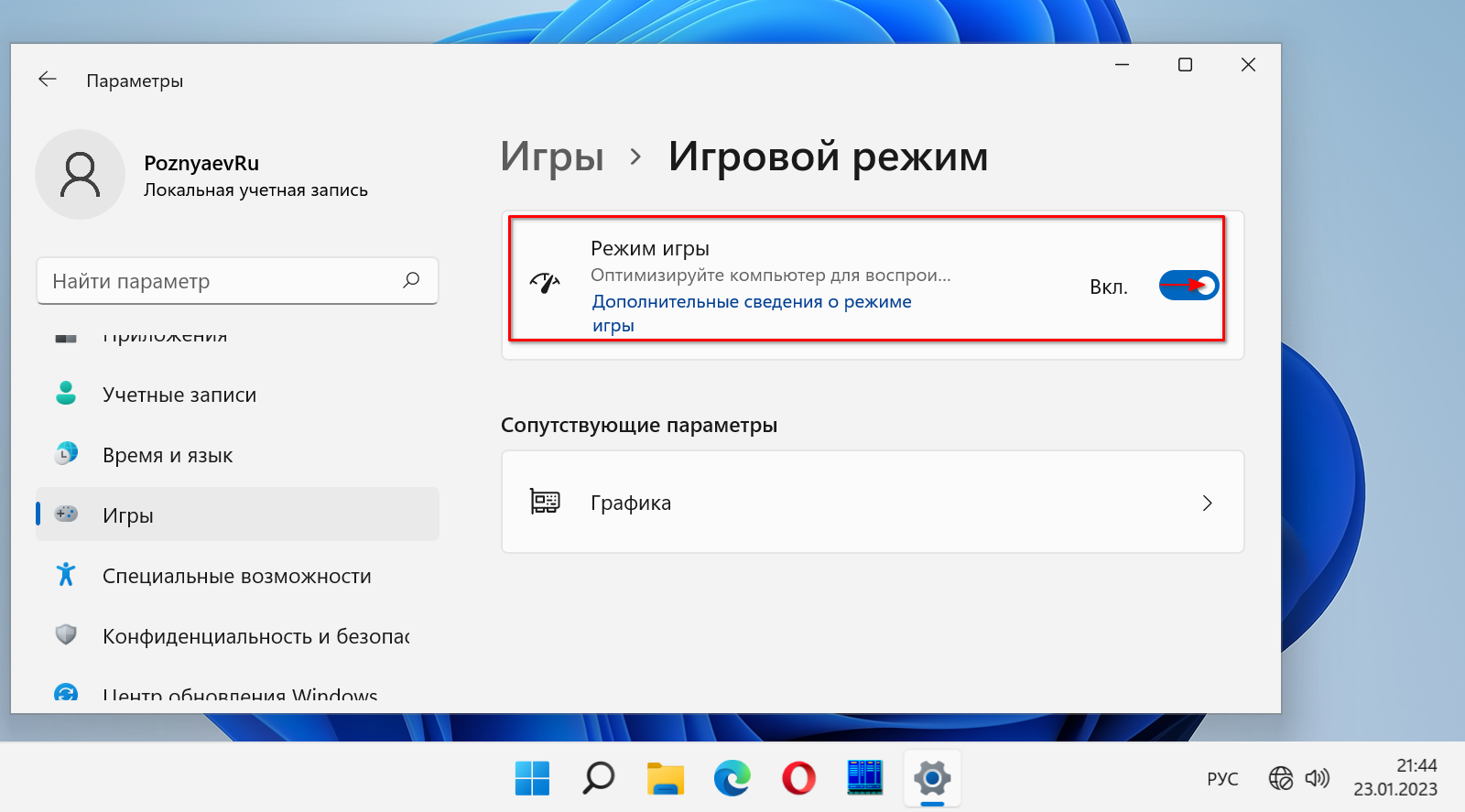Open volume control in system tray
The width and height of the screenshot is (1465, 812).
point(1317,778)
